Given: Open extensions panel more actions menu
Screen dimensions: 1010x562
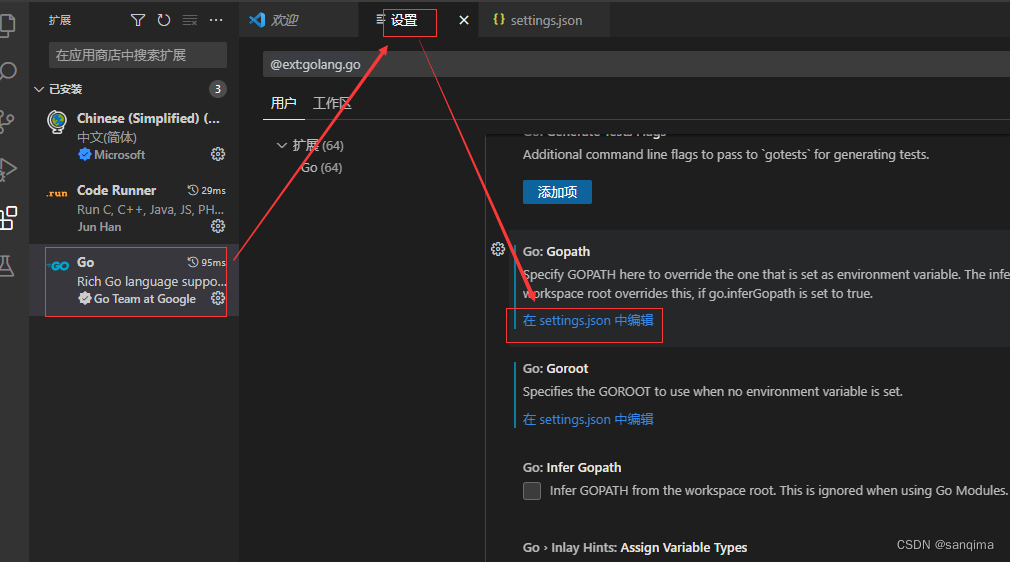Looking at the screenshot, I should (x=216, y=21).
